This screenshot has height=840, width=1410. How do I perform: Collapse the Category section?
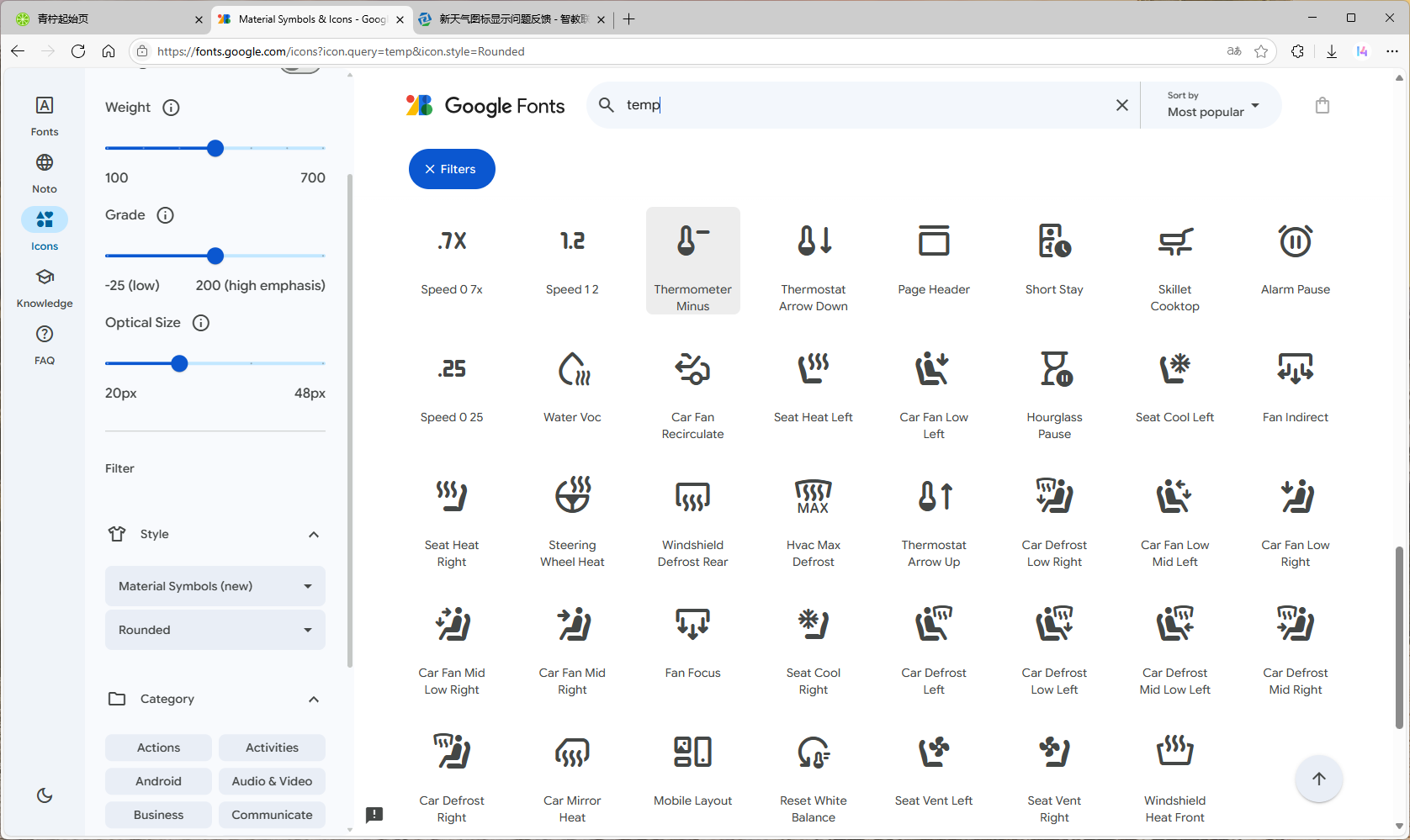(314, 699)
